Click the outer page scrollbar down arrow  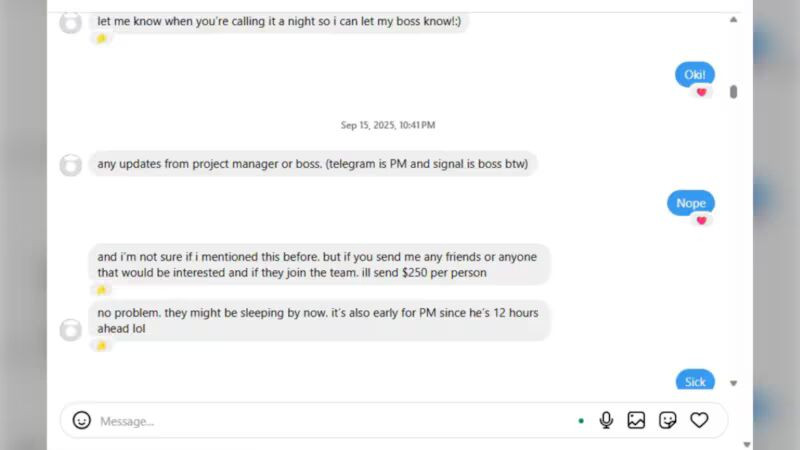[747, 444]
